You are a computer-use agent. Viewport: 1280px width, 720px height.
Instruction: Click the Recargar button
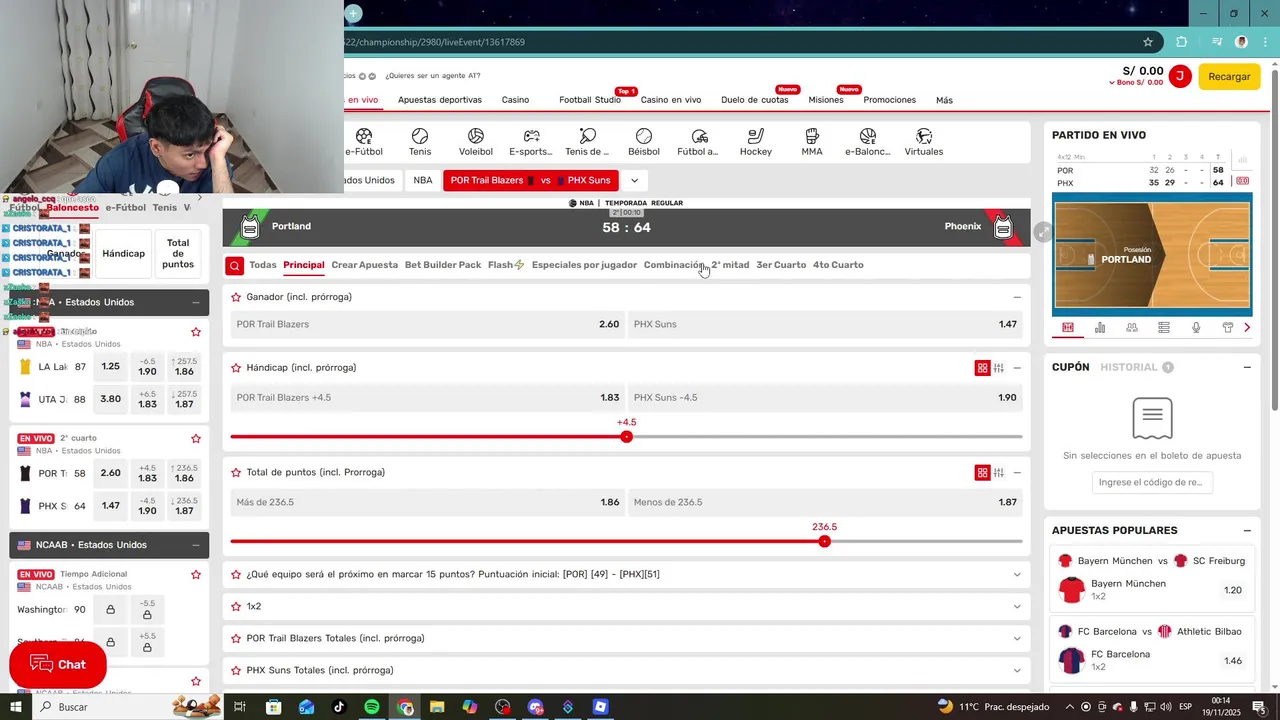pos(1229,77)
